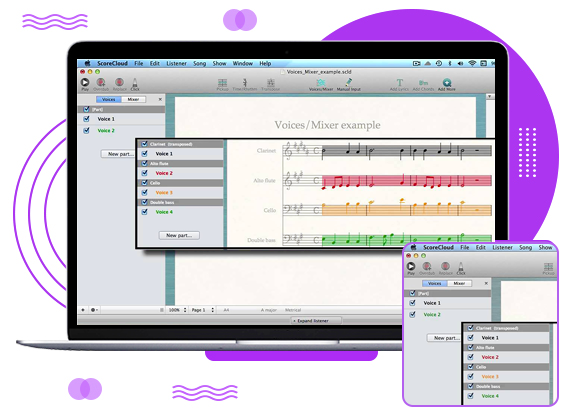Image resolution: width=570 pixels, height=415 pixels.
Task: Open the Help menu
Action: (x=265, y=63)
